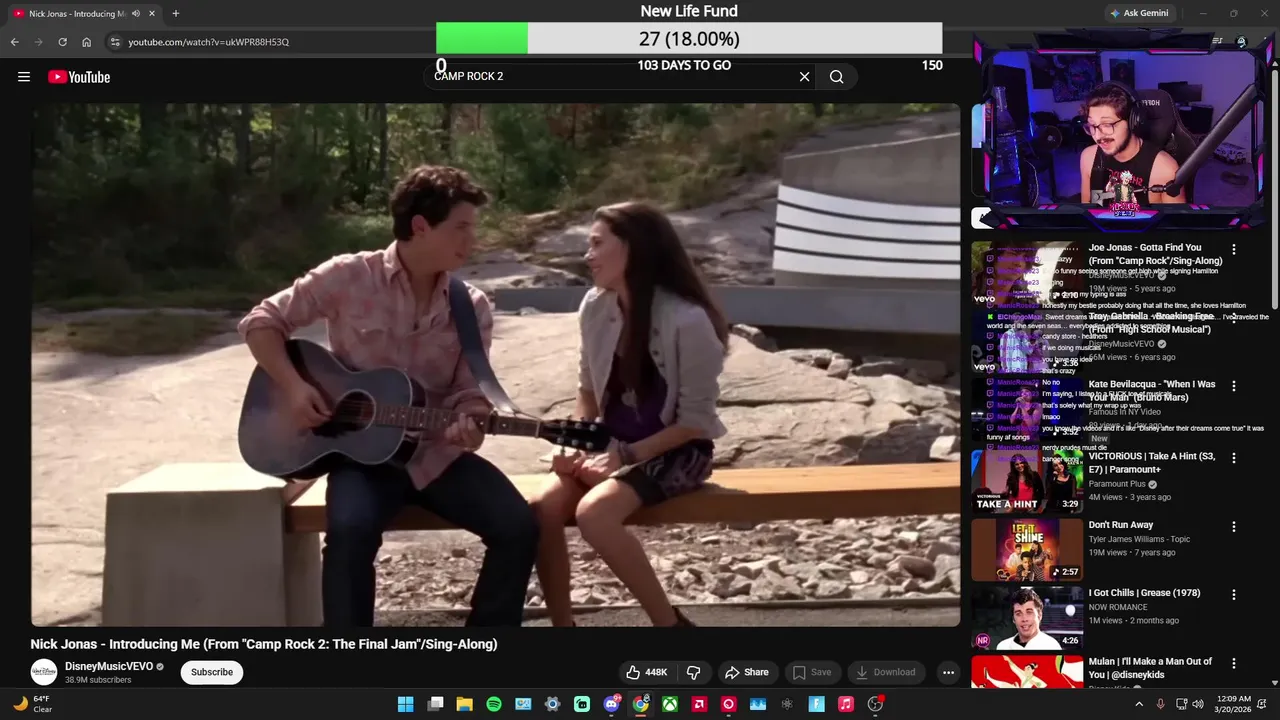Image resolution: width=1280 pixels, height=720 pixels.
Task: Open options for Don't Run Away
Action: point(1233,527)
